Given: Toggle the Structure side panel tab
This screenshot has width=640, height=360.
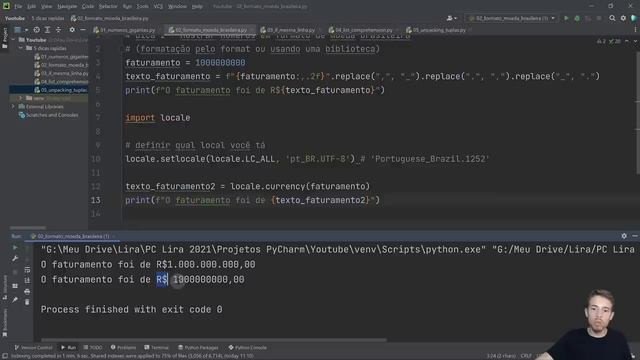Looking at the screenshot, I should tap(4, 288).
